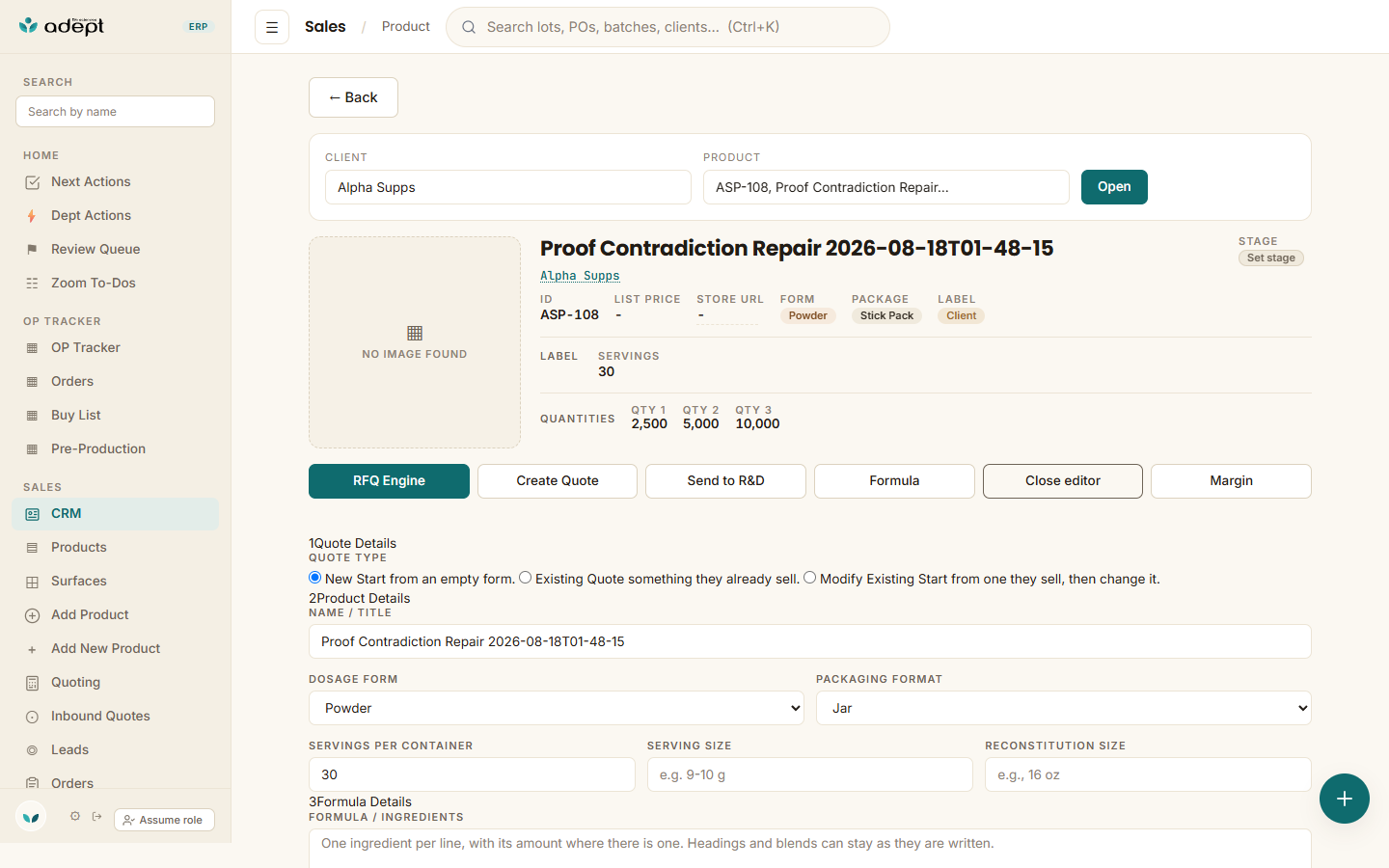1389x868 pixels.
Task: Open the Dosage Form dropdown
Action: [557, 708]
